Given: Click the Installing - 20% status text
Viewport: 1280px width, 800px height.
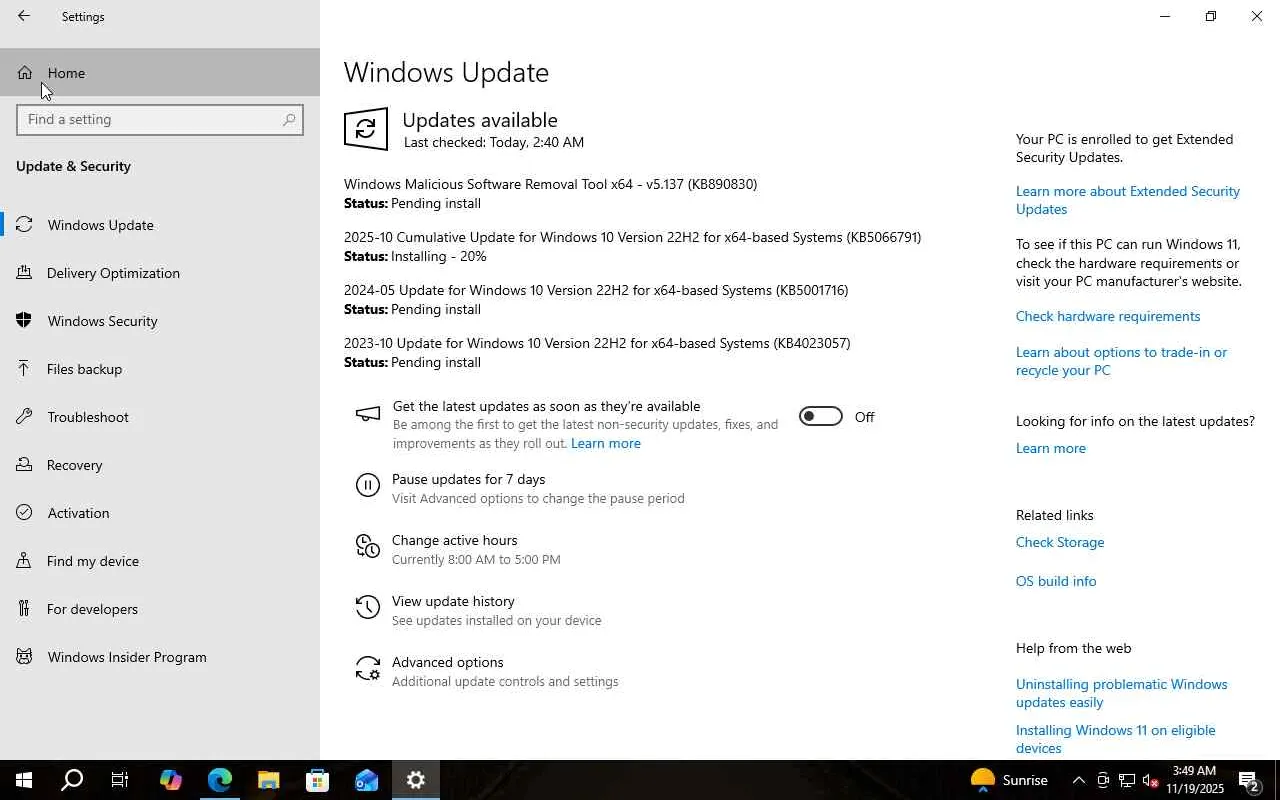Looking at the screenshot, I should [439, 256].
